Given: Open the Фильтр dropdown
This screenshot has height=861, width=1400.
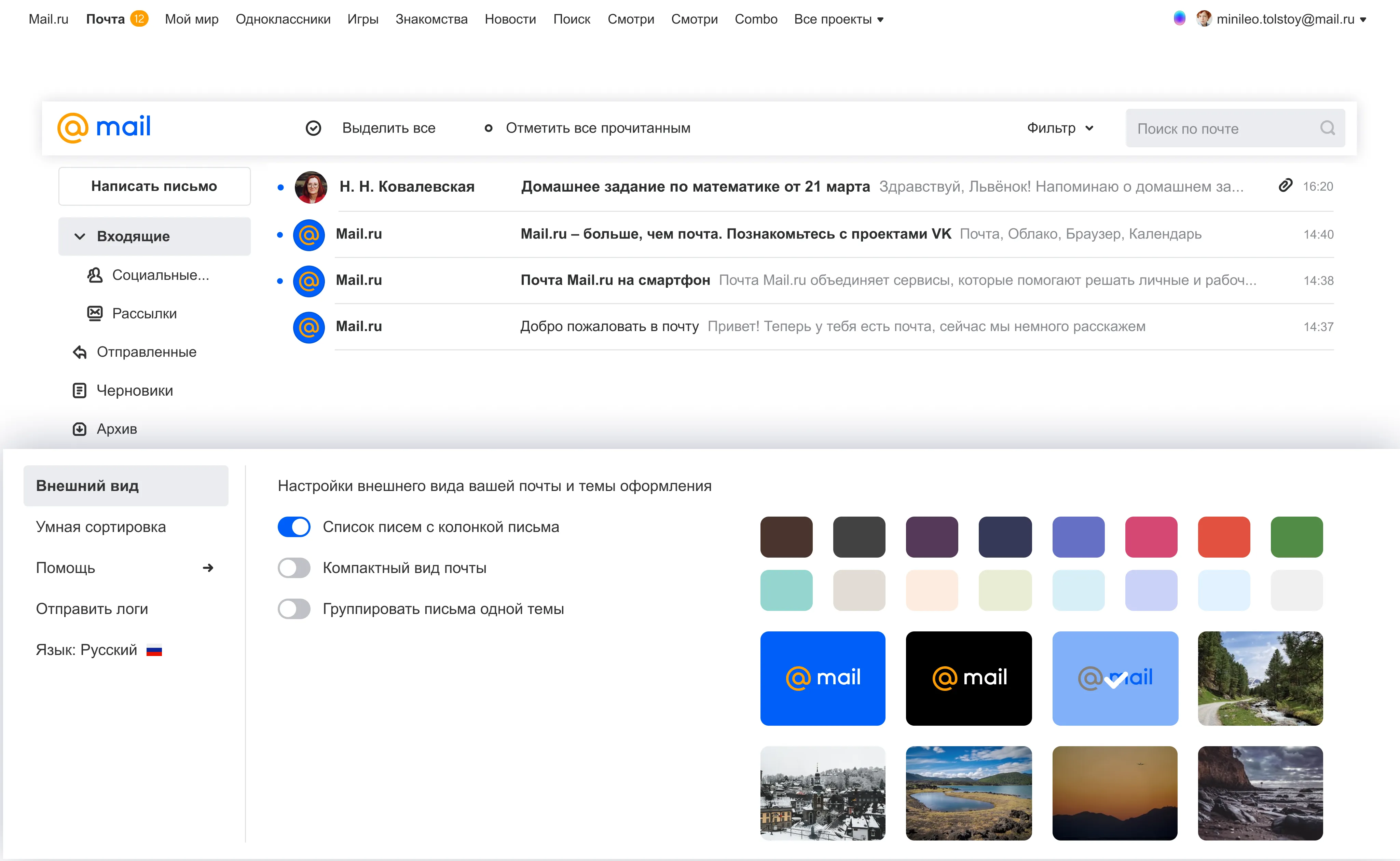Looking at the screenshot, I should point(1060,128).
